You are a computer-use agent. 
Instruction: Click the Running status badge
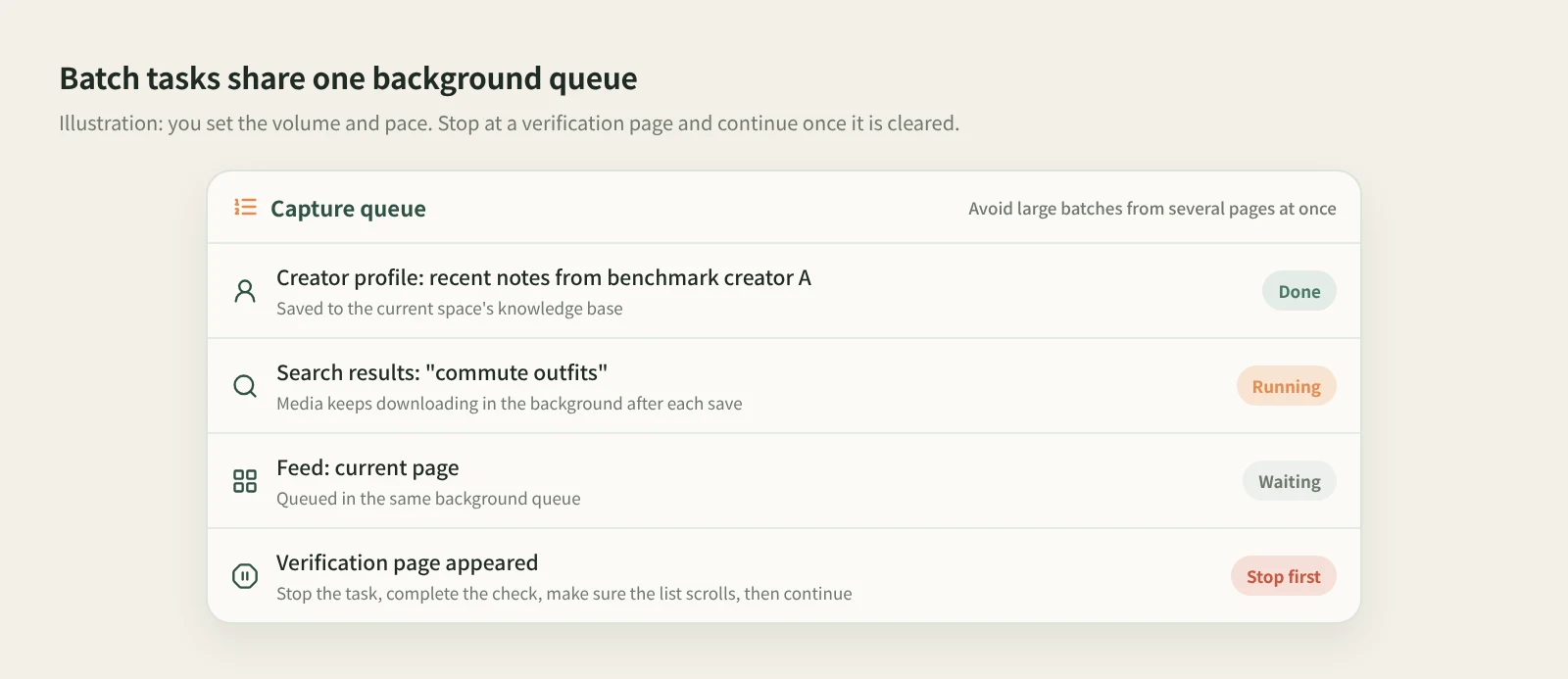pos(1286,386)
